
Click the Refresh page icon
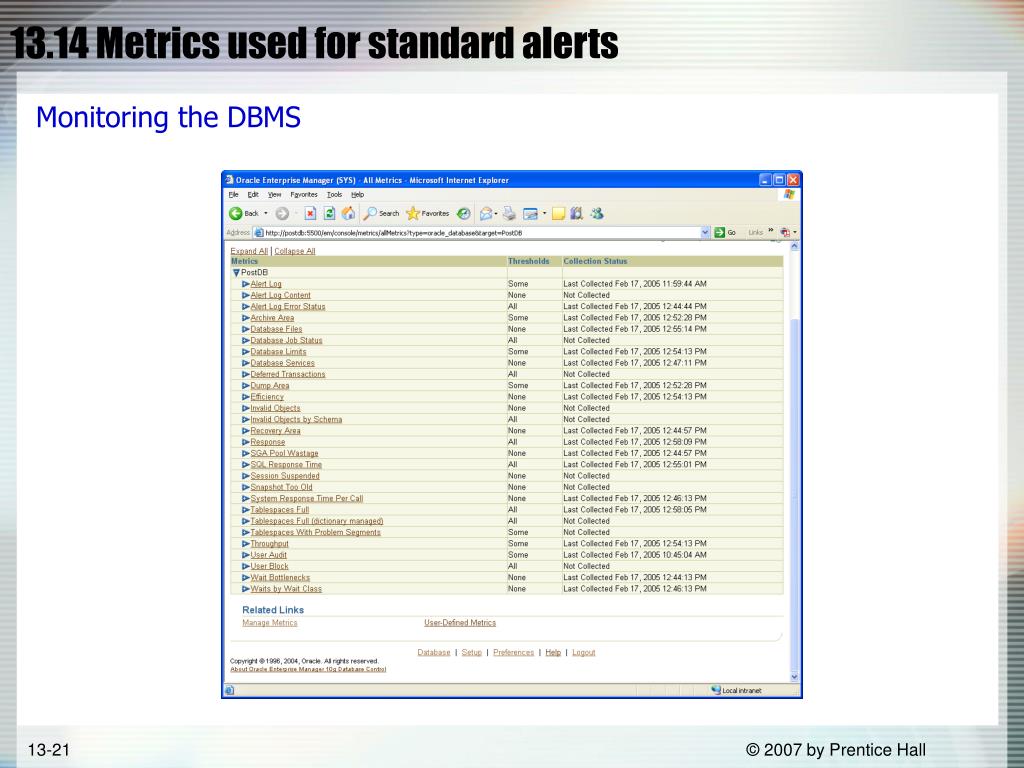coord(329,214)
